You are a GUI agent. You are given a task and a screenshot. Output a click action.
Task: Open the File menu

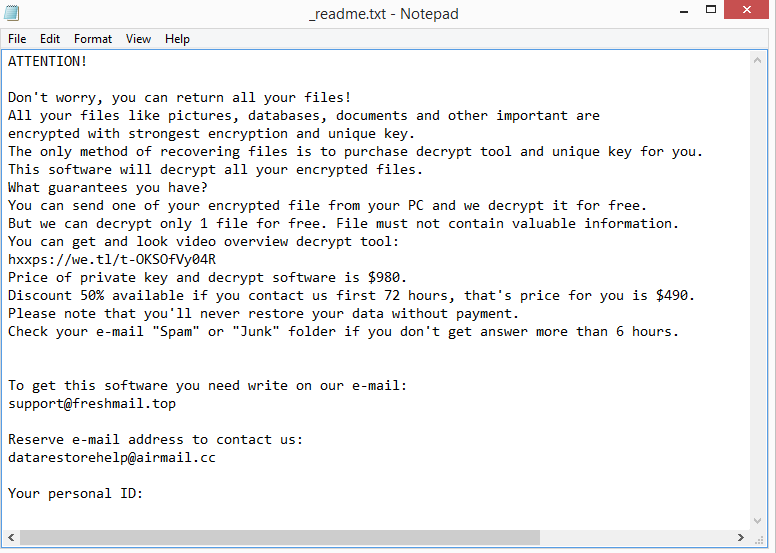coord(17,39)
